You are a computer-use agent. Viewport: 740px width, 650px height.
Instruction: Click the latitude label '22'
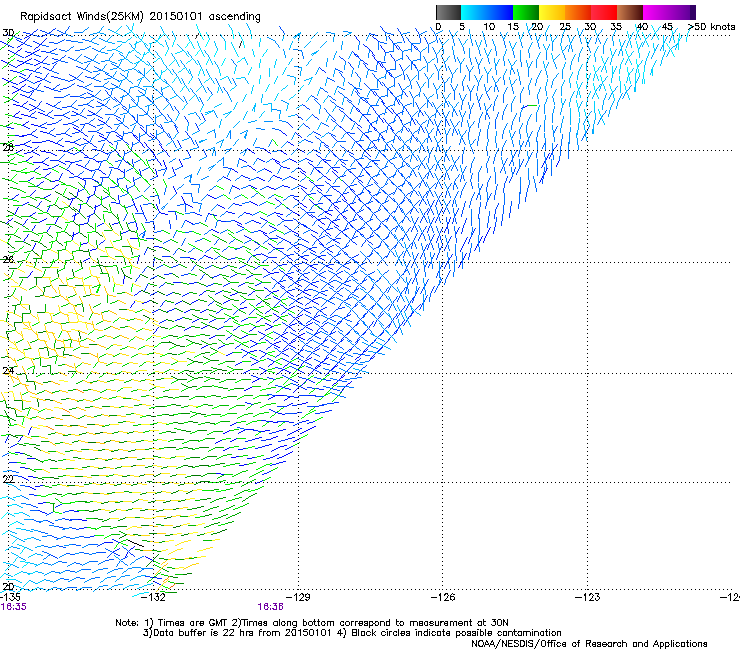click(x=8, y=479)
